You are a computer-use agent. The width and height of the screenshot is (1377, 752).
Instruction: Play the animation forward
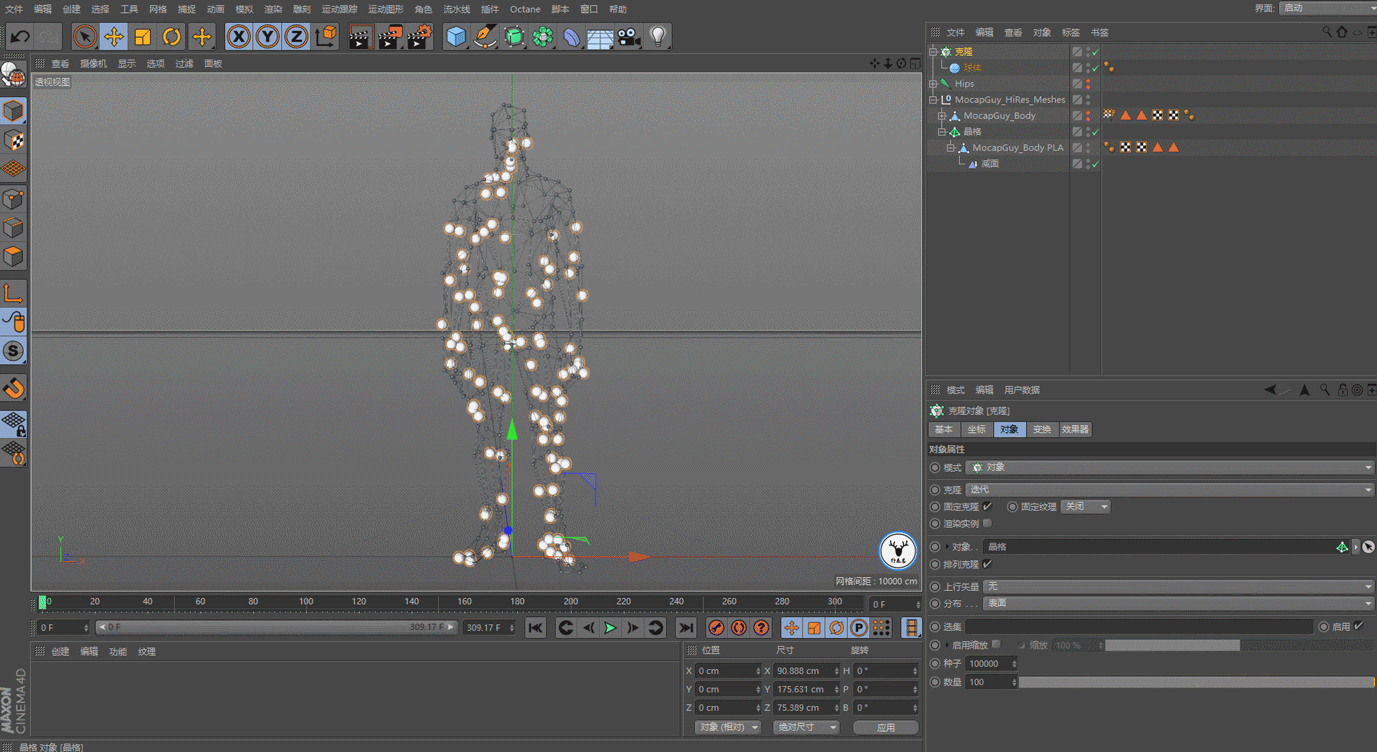point(610,628)
